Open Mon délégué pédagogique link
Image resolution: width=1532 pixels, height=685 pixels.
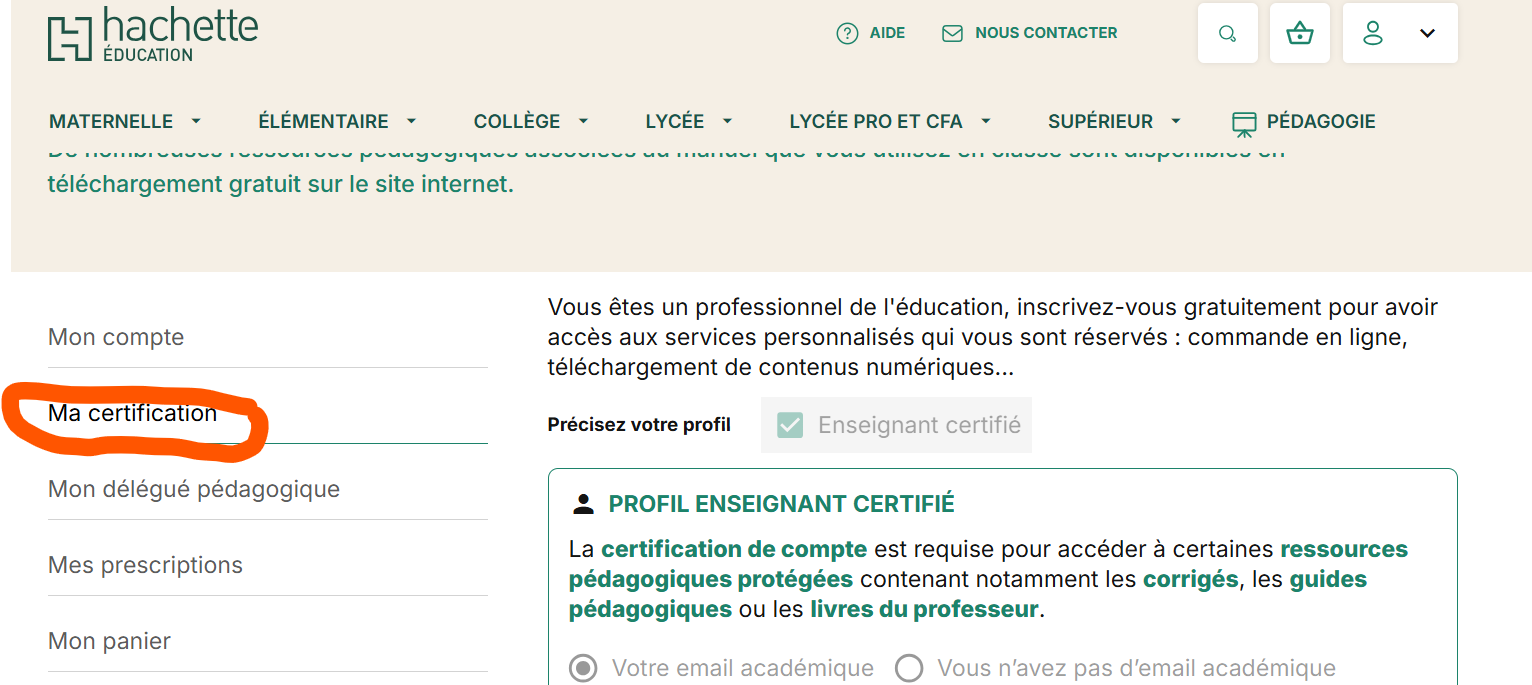click(194, 489)
